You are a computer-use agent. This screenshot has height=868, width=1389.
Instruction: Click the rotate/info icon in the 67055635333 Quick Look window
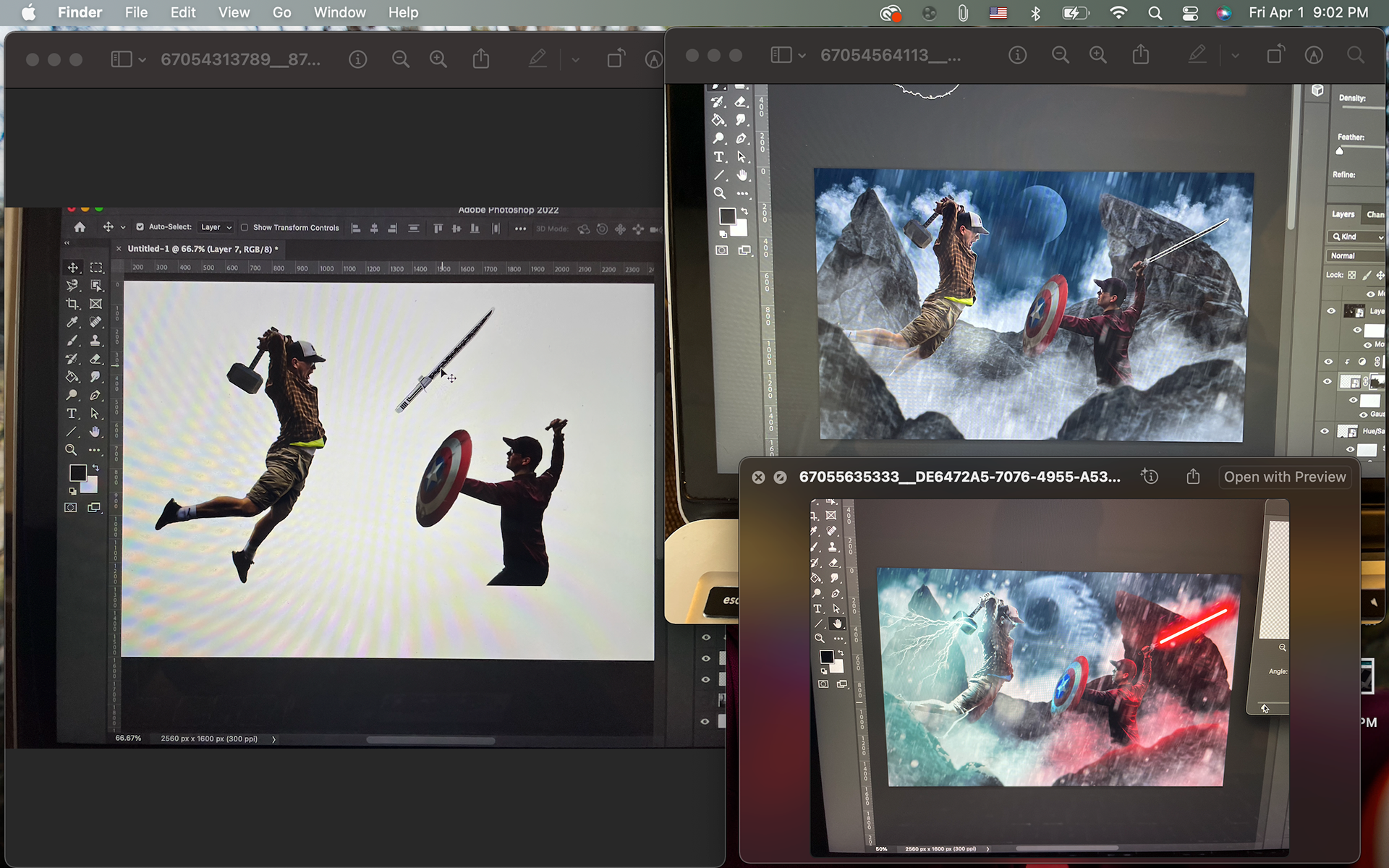pos(1150,477)
